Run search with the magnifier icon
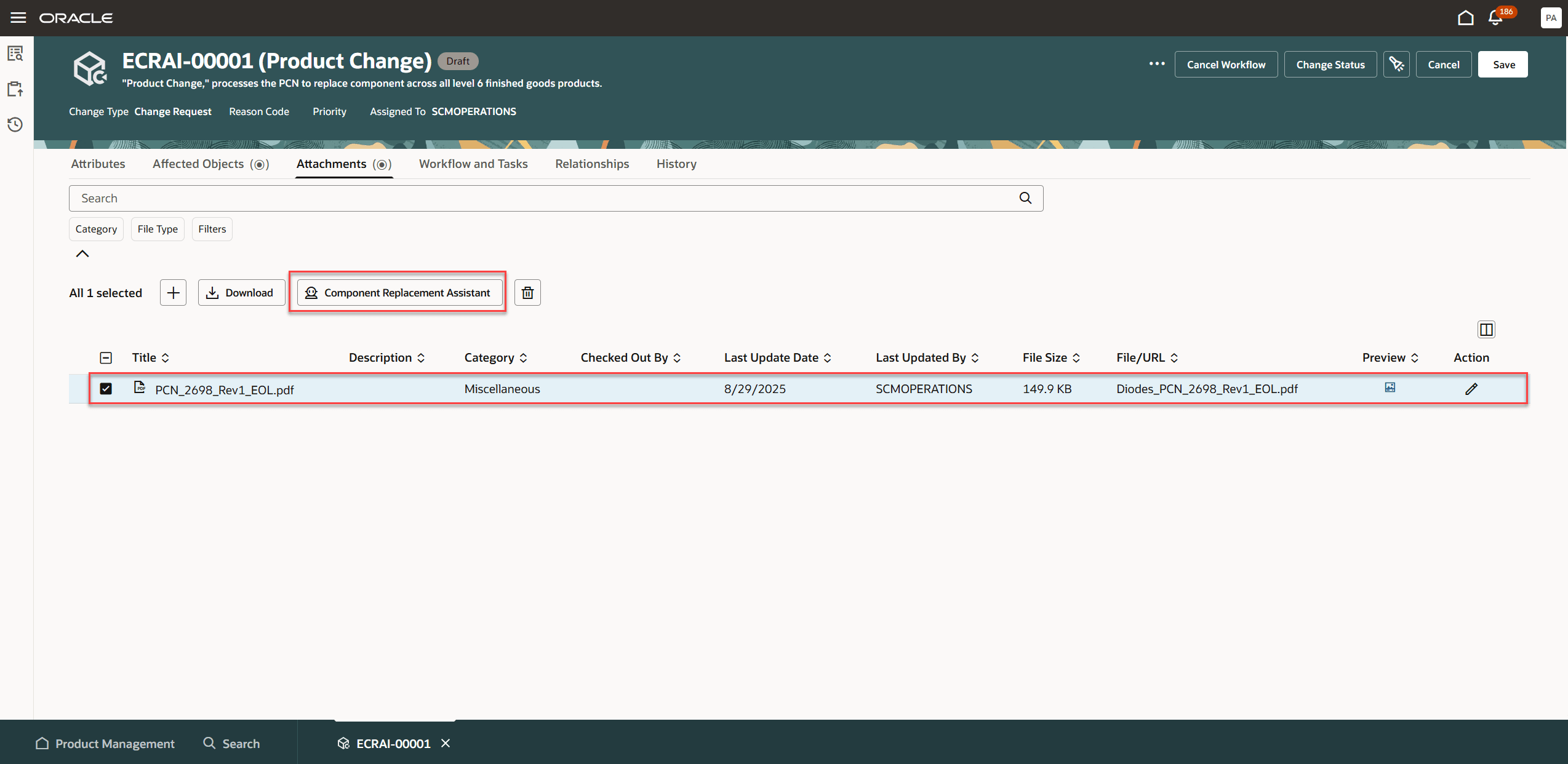 tap(1024, 198)
